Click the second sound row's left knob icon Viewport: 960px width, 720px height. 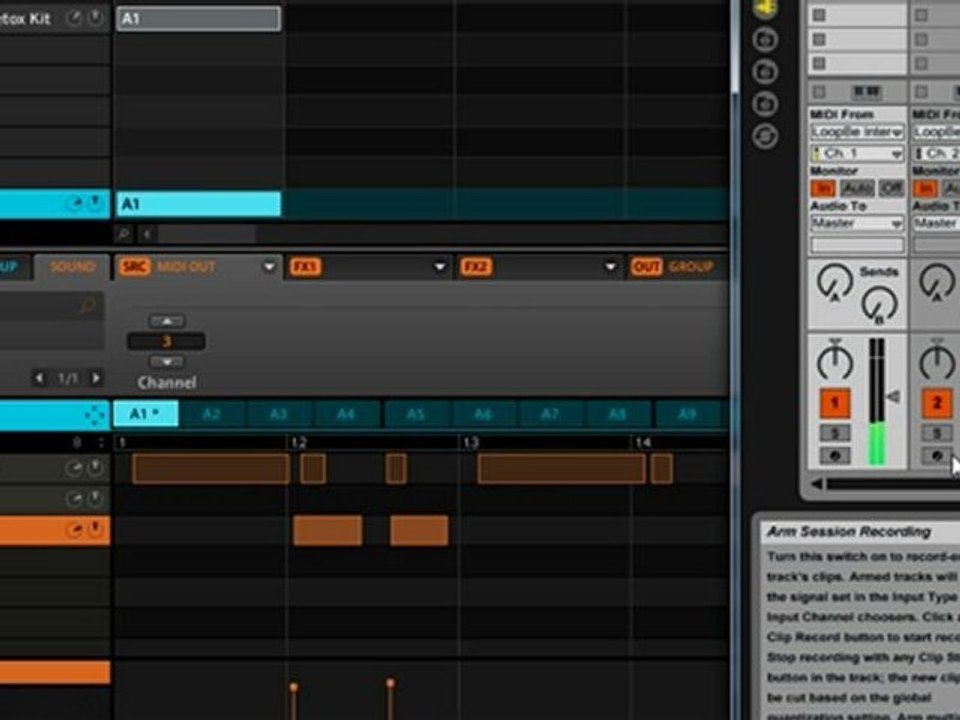74,500
